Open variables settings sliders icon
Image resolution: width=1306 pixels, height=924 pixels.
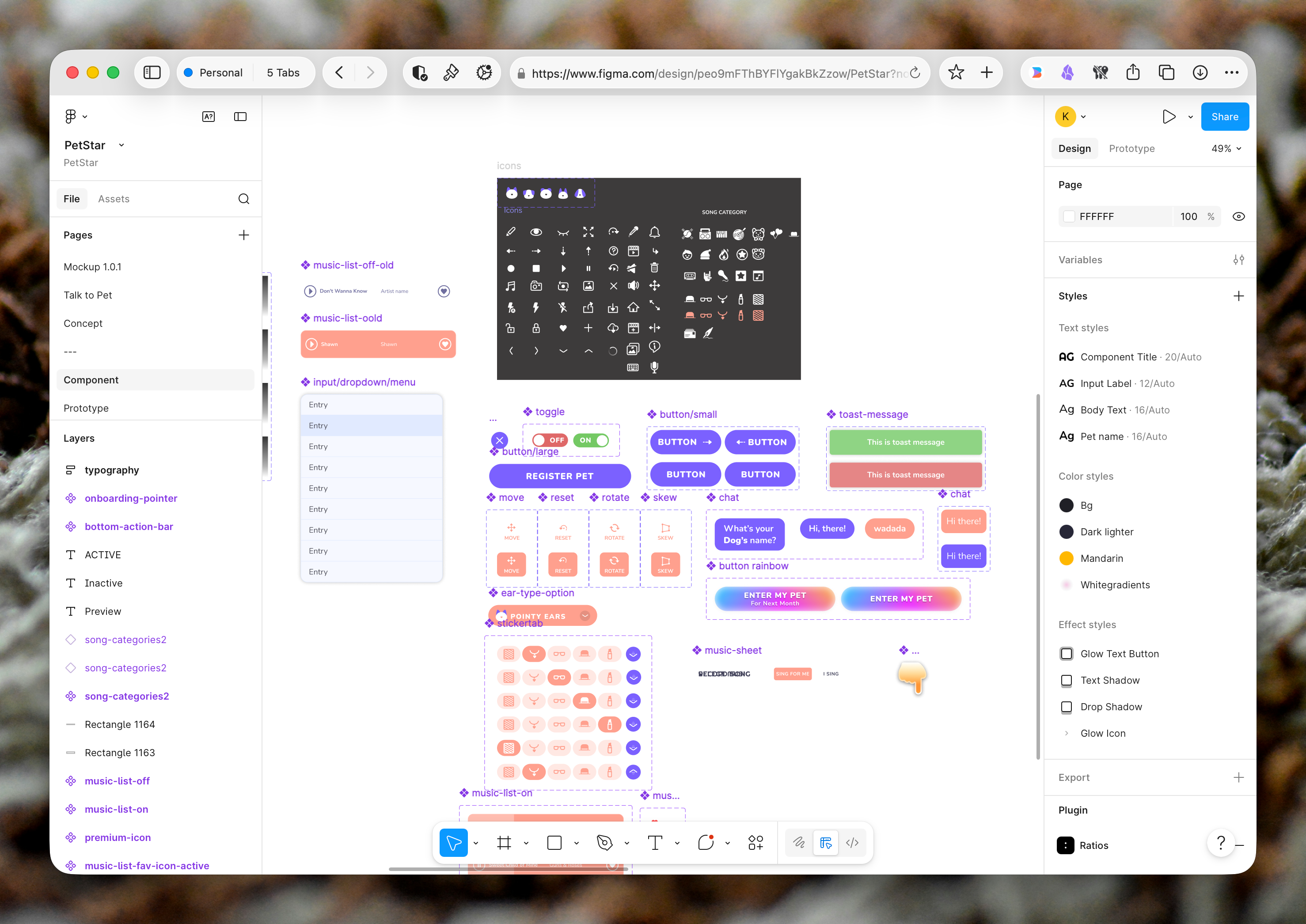click(x=1238, y=260)
